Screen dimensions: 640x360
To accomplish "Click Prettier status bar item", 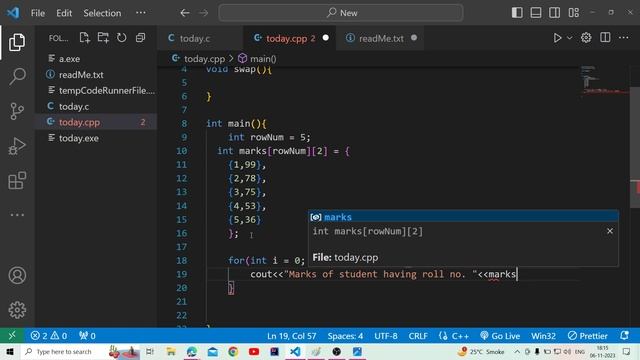I will [587, 336].
